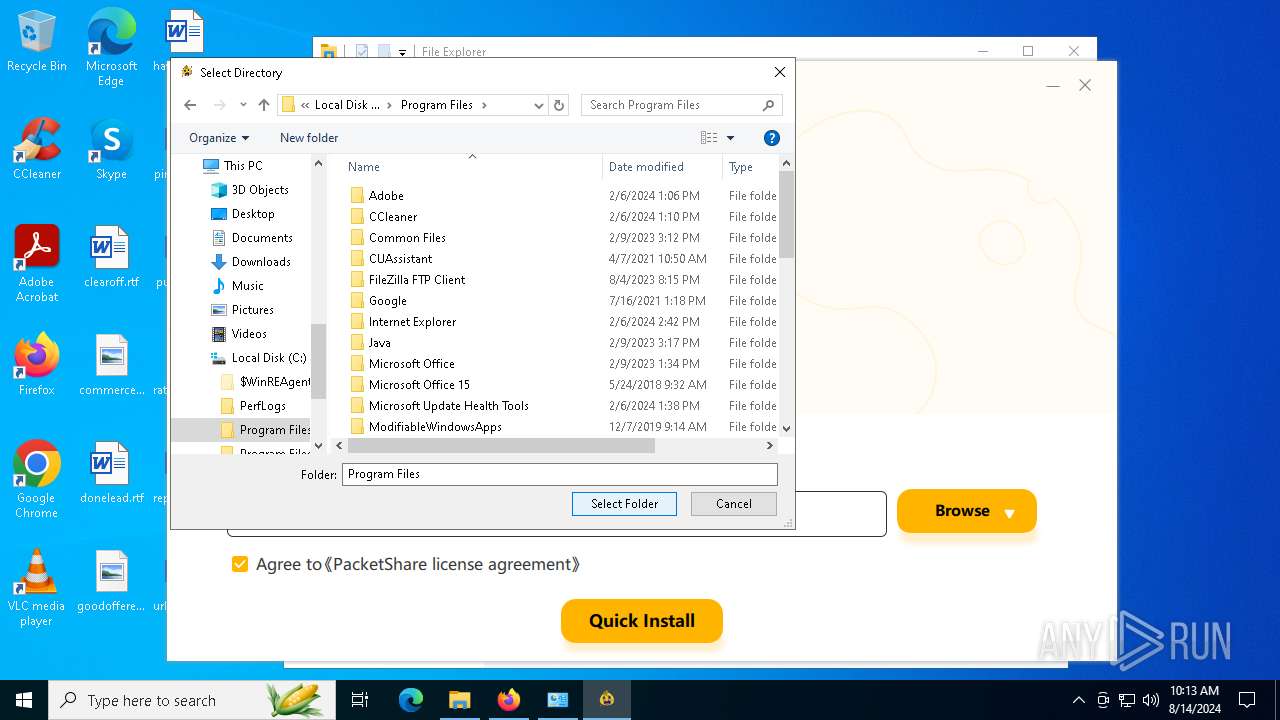Open the recent locations dropdown arrow
The image size is (1280, 720).
pyautogui.click(x=243, y=105)
